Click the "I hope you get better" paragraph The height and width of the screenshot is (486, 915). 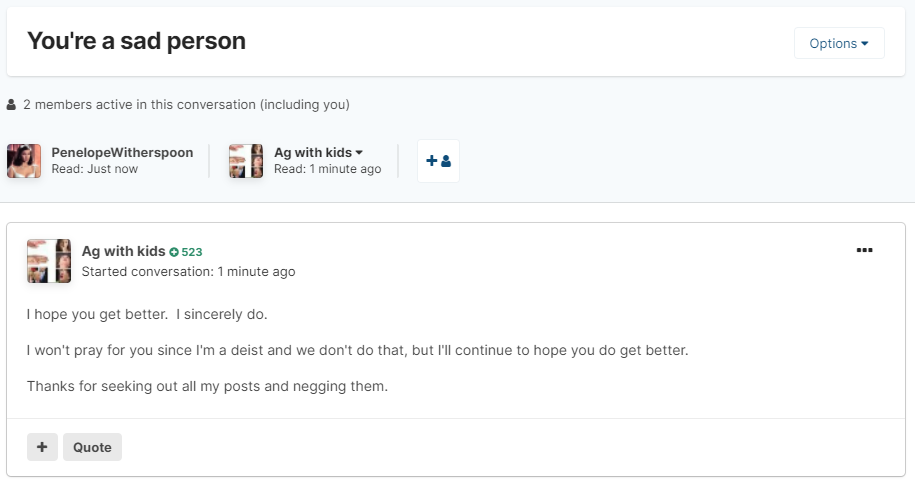(147, 315)
